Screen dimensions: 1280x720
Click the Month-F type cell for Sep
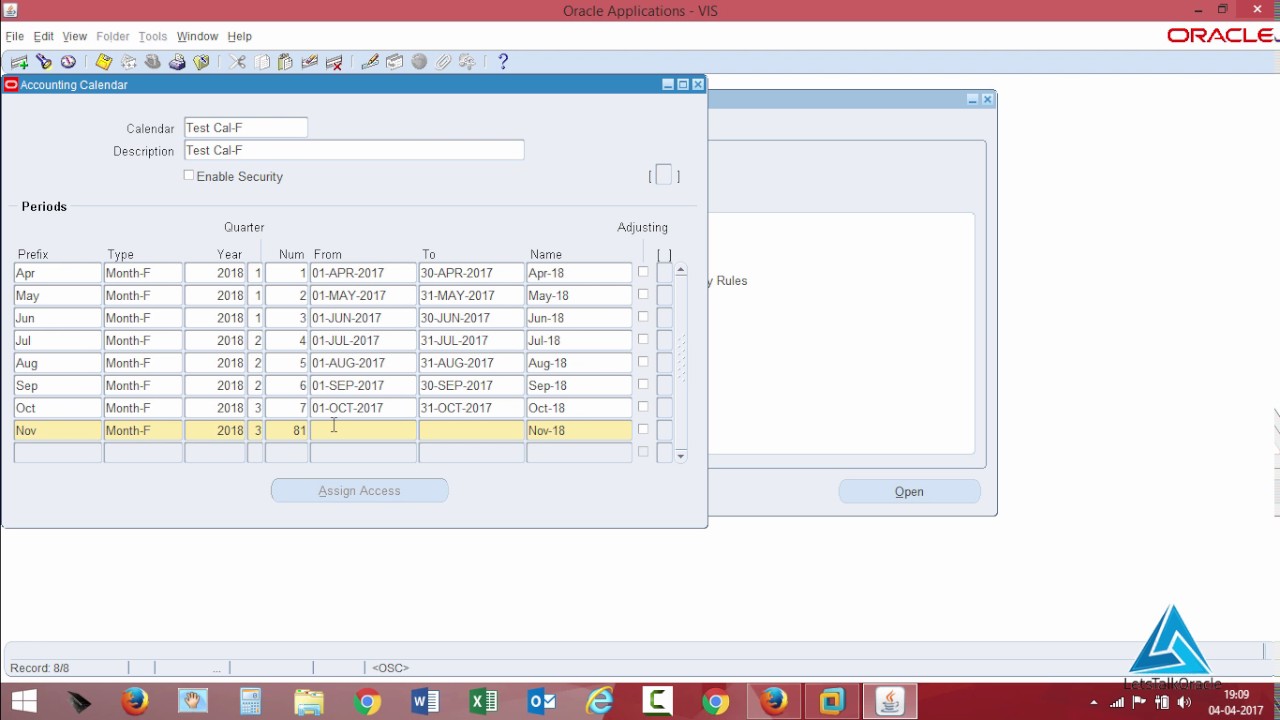(143, 385)
